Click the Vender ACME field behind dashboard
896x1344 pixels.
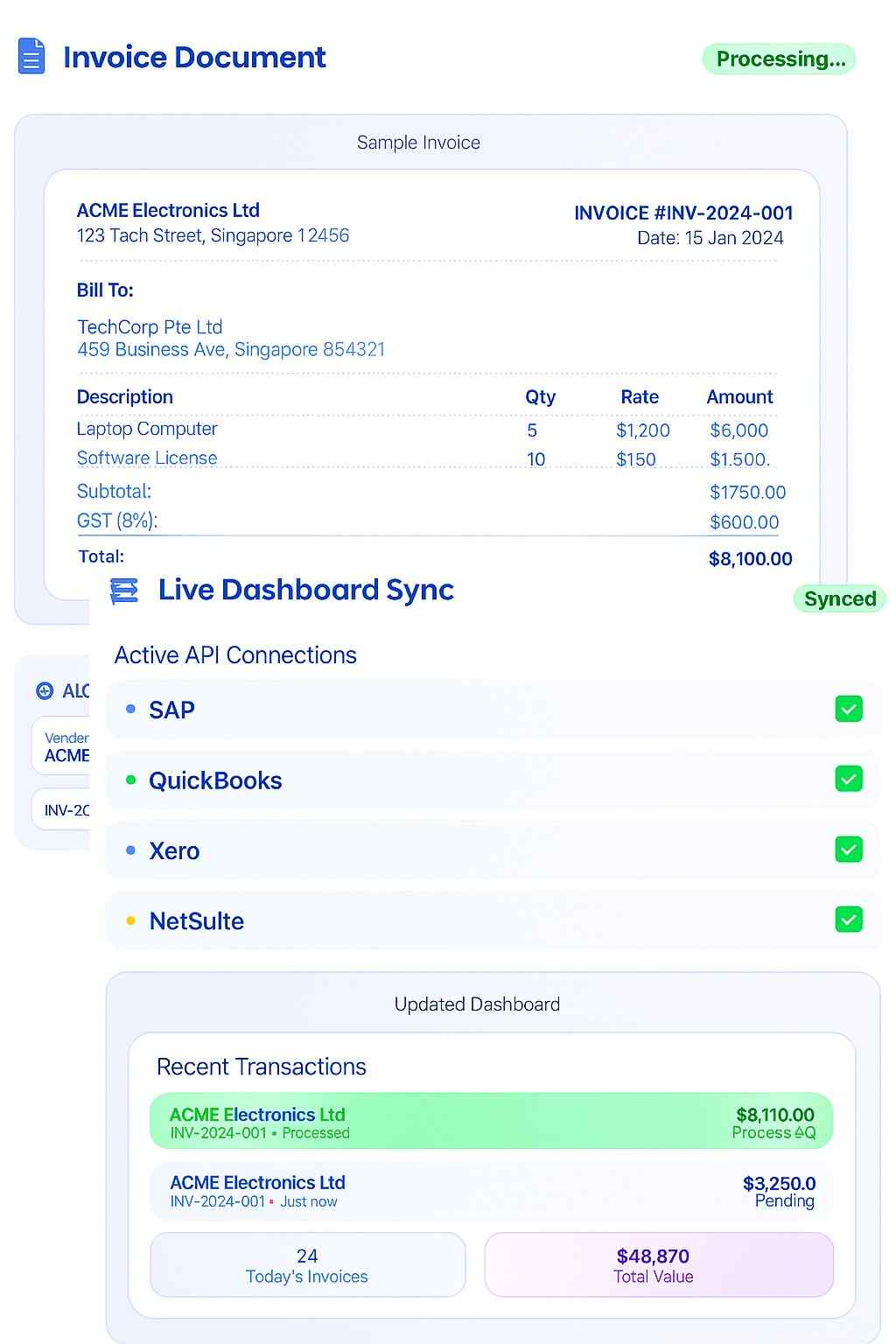click(x=61, y=746)
